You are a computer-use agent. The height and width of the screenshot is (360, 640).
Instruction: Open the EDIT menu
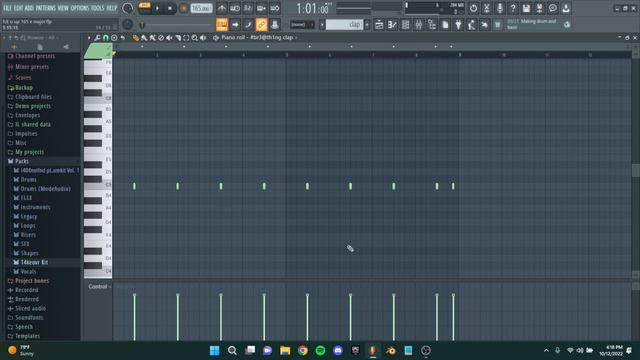[18, 8]
